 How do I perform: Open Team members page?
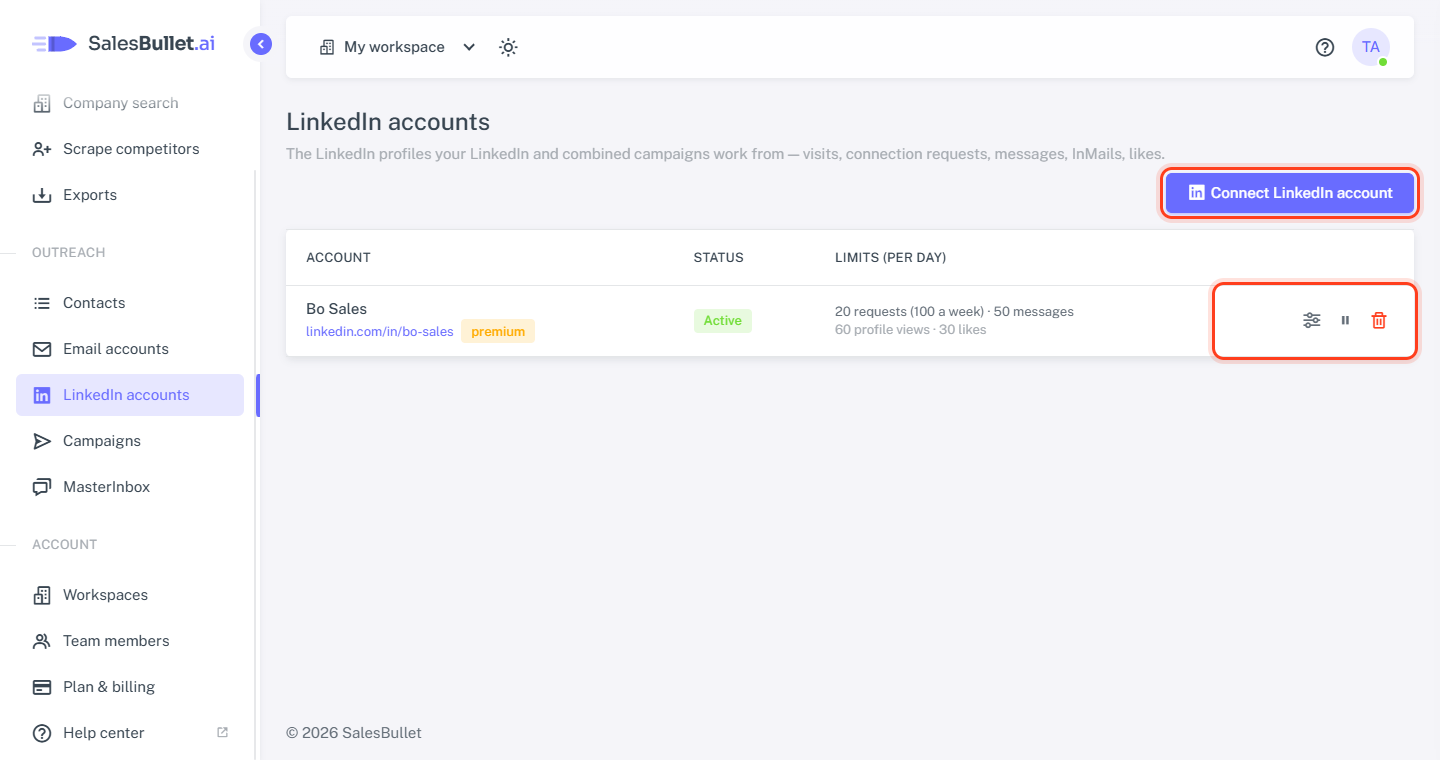pyautogui.click(x=130, y=641)
